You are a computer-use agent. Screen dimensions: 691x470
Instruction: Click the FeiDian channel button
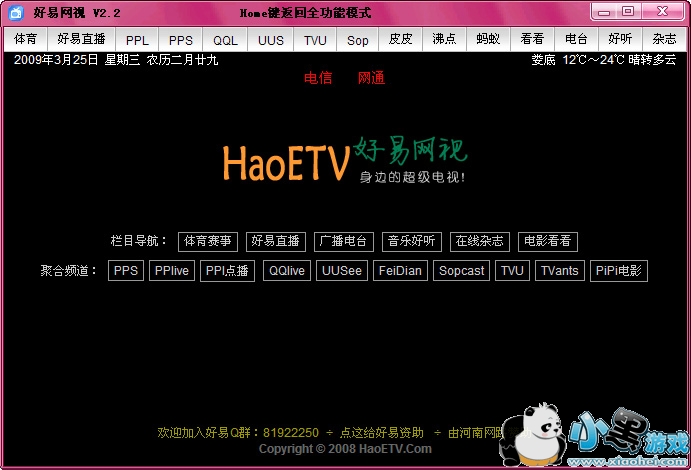[x=400, y=270]
